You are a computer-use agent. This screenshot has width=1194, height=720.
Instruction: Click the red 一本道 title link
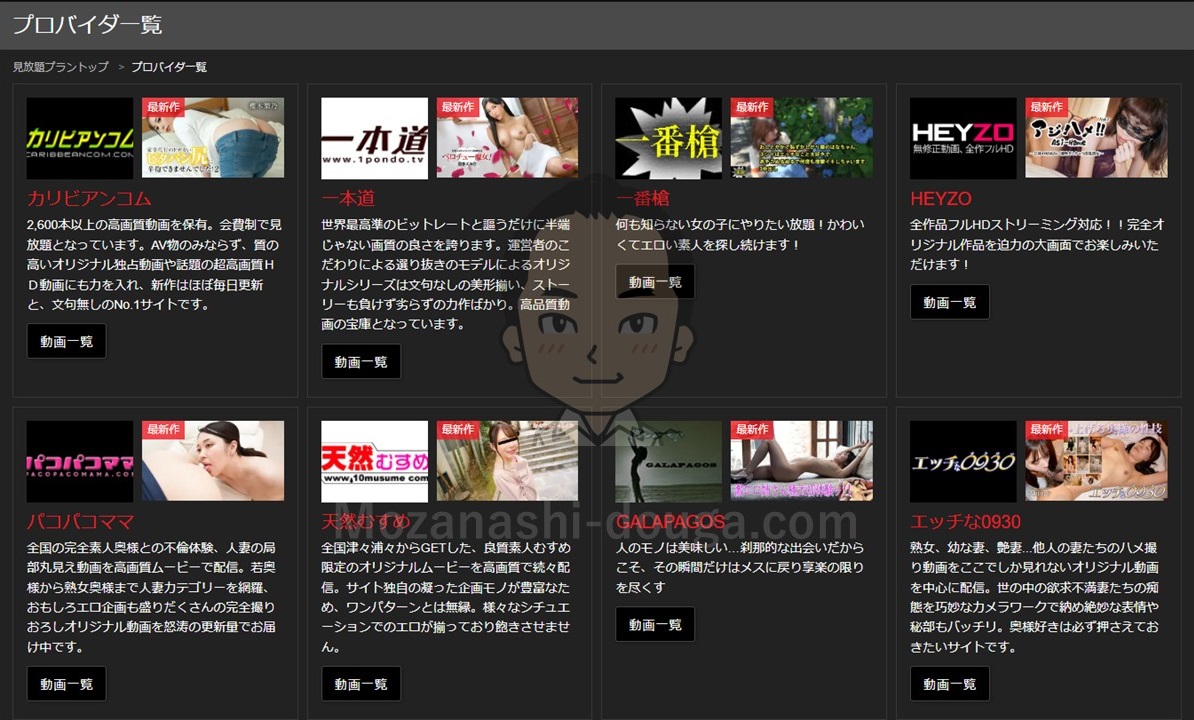pos(348,199)
